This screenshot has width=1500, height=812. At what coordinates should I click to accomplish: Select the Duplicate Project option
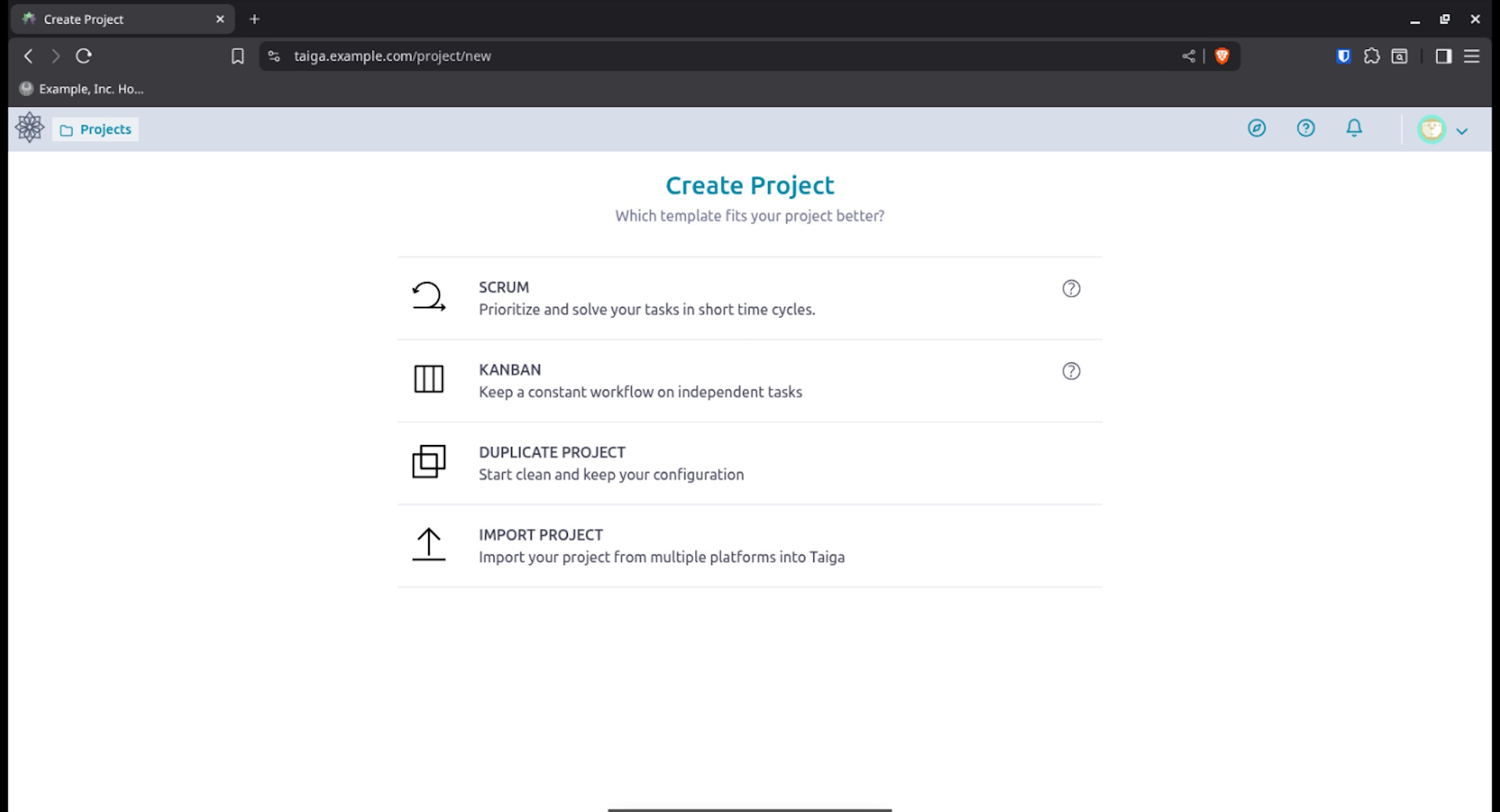(x=611, y=463)
